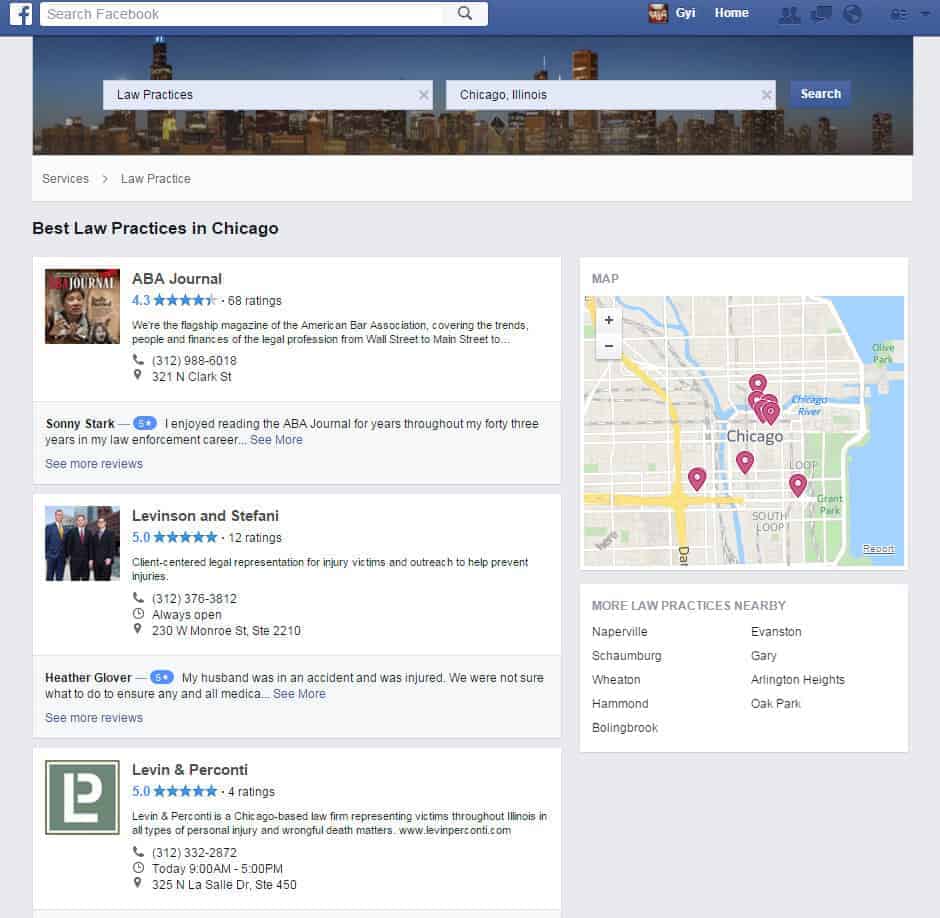The width and height of the screenshot is (940, 918).
Task: Click See more reviews under ABA Journal
Action: [x=94, y=464]
